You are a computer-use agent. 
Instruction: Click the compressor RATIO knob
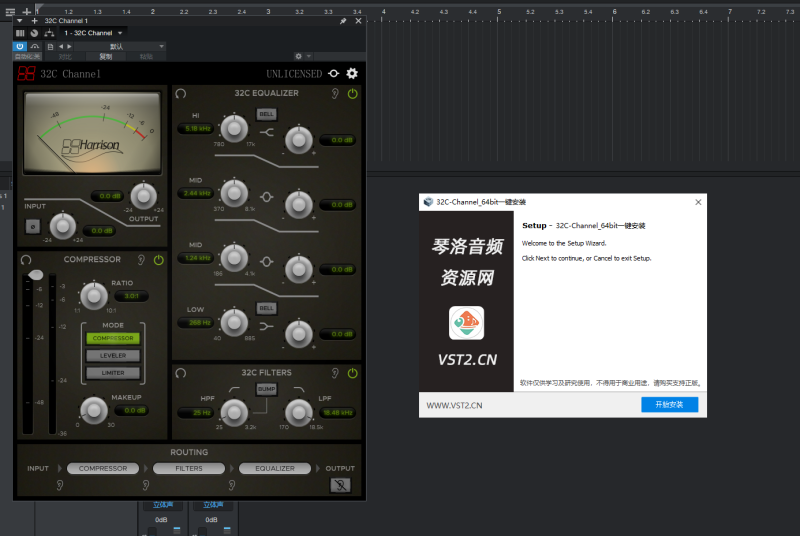tap(93, 294)
